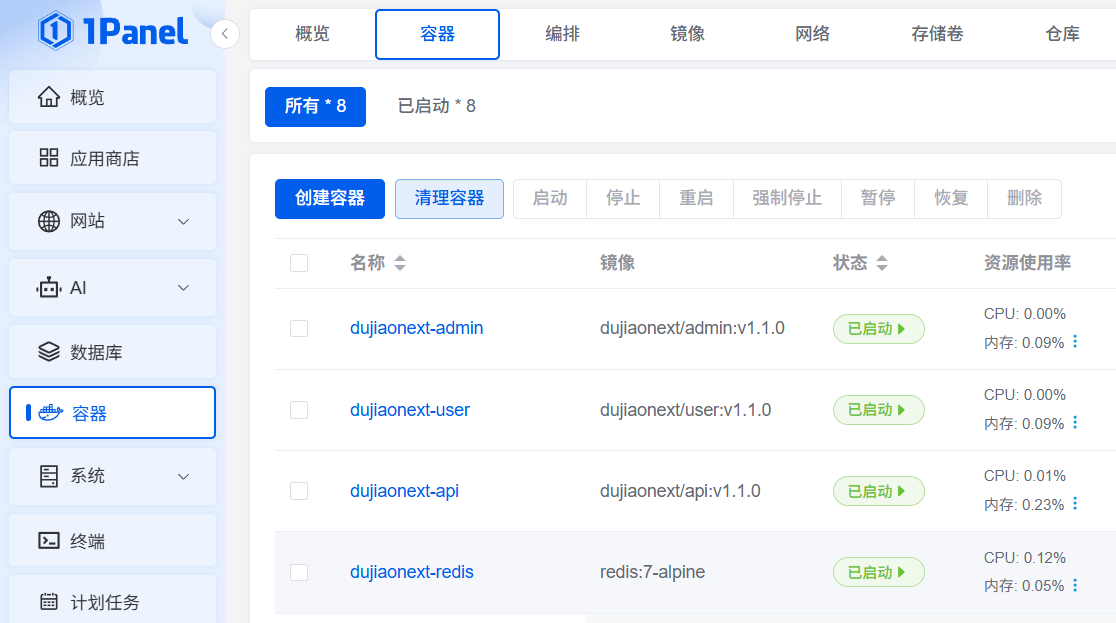
Task: Click the globe icon beside 网站
Action: 48,221
